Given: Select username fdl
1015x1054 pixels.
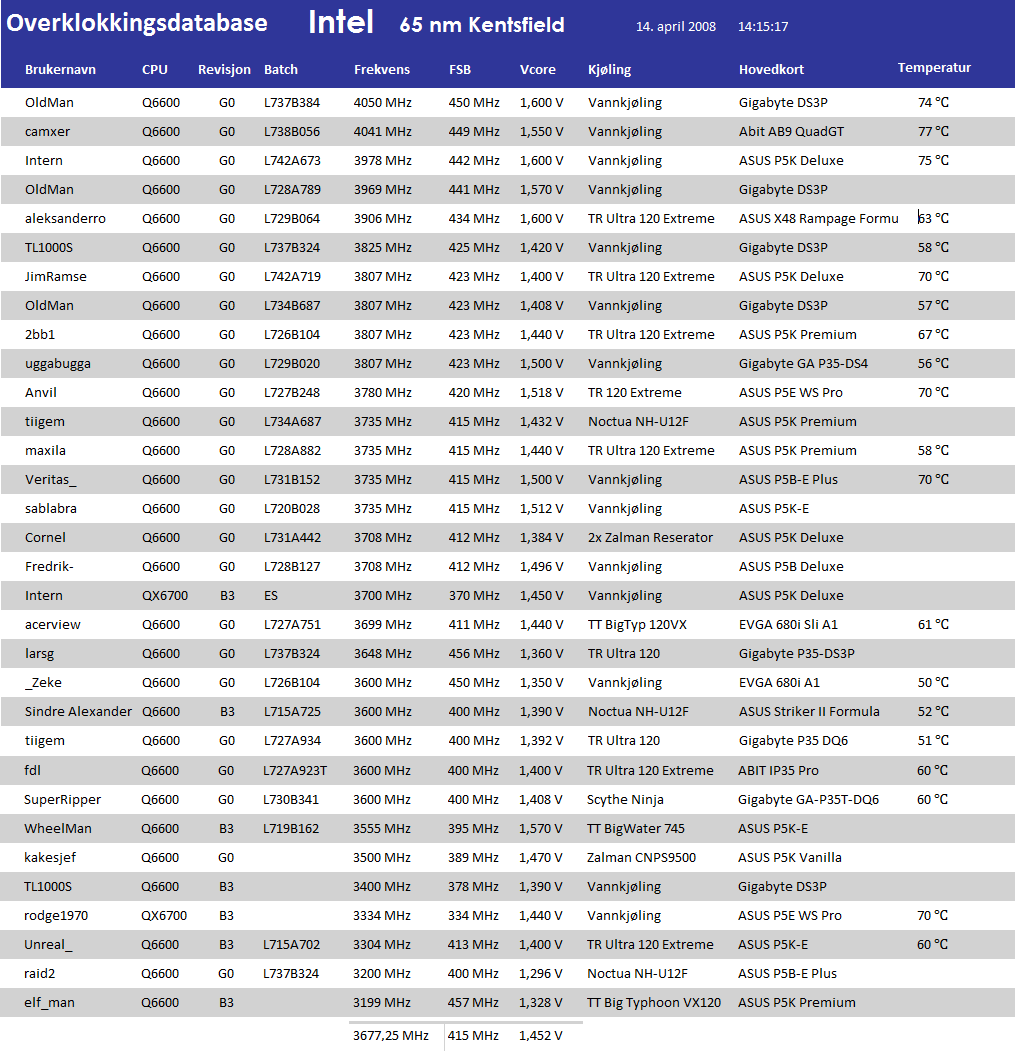Looking at the screenshot, I should pyautogui.click(x=32, y=770).
